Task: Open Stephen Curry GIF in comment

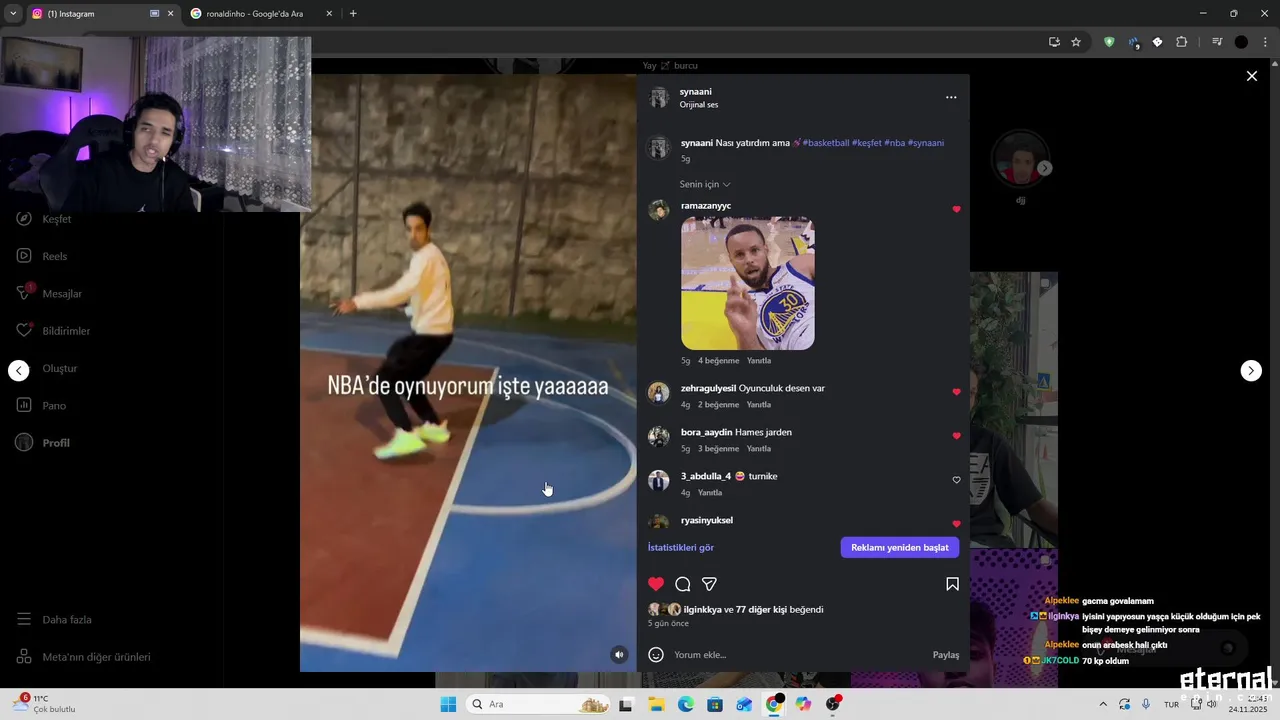Action: point(748,283)
